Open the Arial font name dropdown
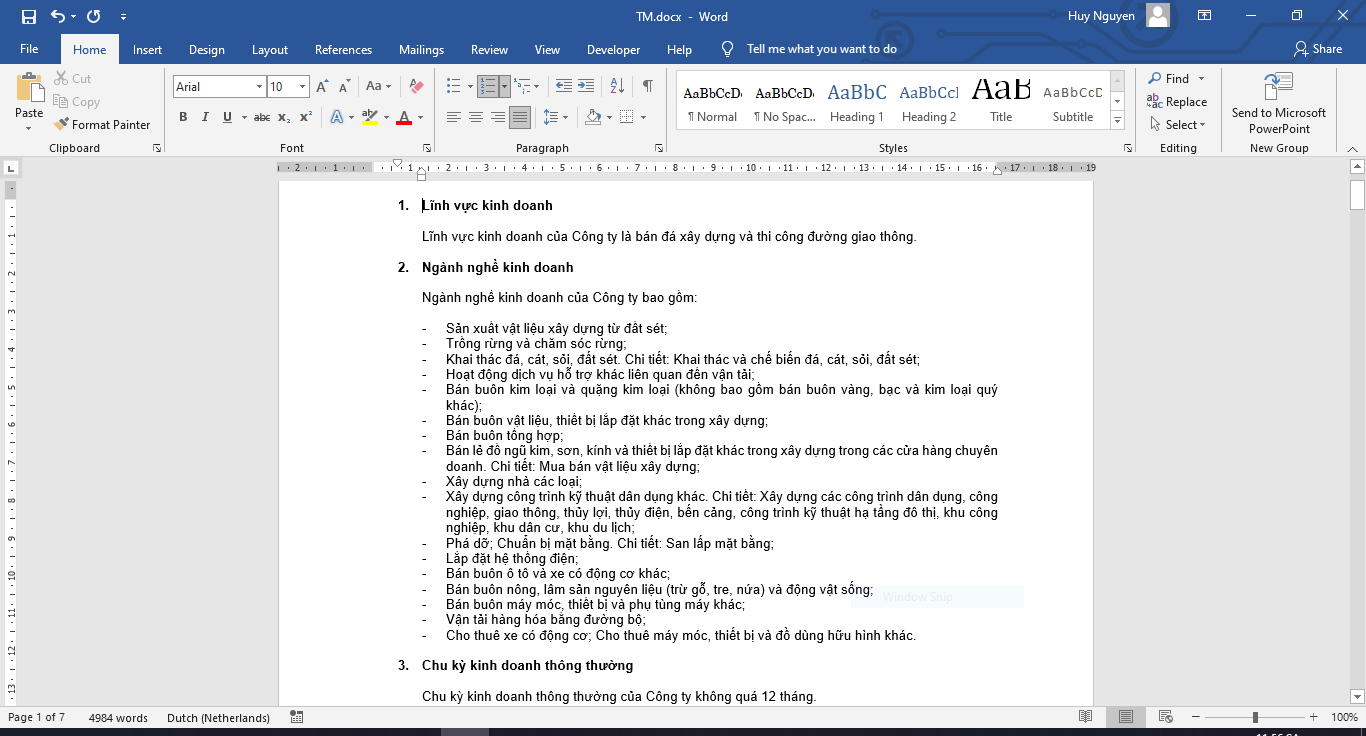Viewport: 1366px width, 736px height. (x=259, y=87)
